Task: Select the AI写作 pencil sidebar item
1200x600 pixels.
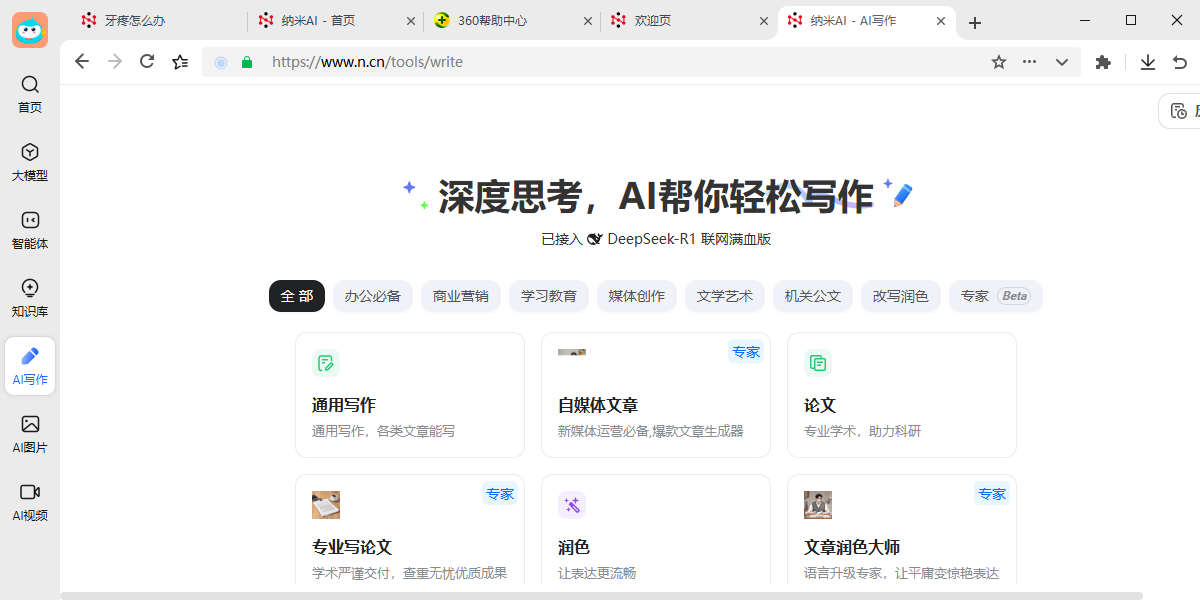Action: point(30,366)
